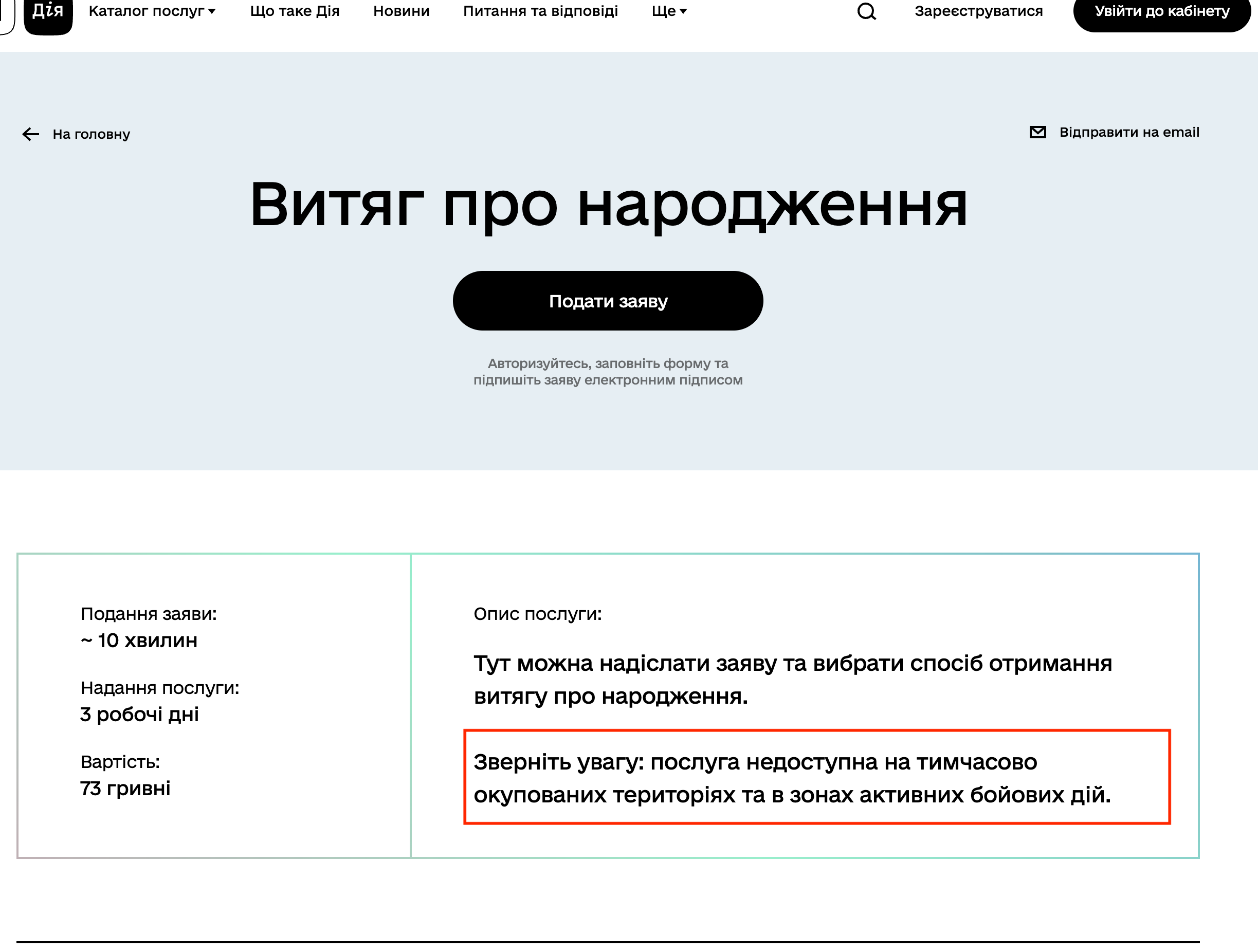Return home via the На головну link

tap(92, 135)
